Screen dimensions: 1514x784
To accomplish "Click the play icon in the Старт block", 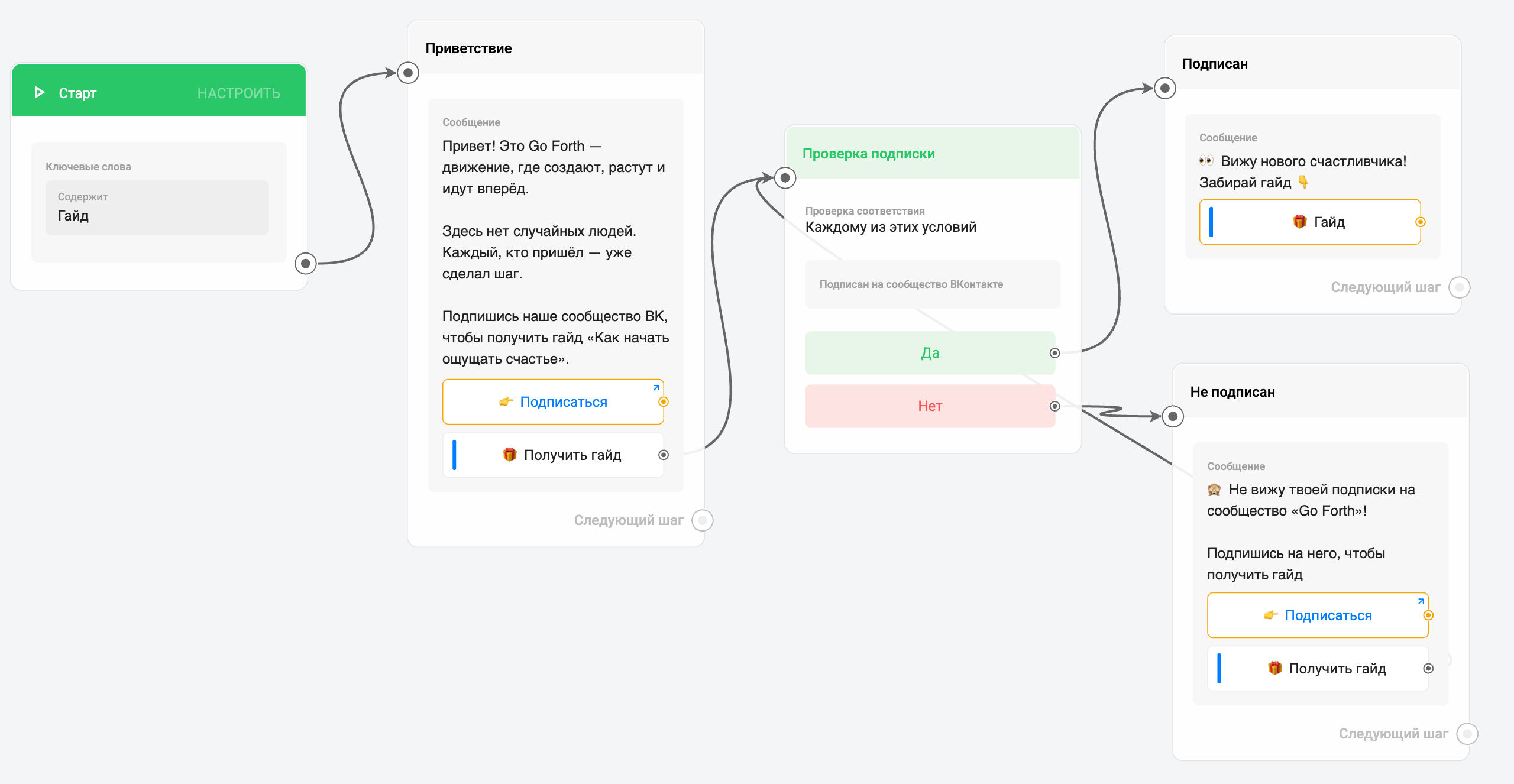I will 40,92.
